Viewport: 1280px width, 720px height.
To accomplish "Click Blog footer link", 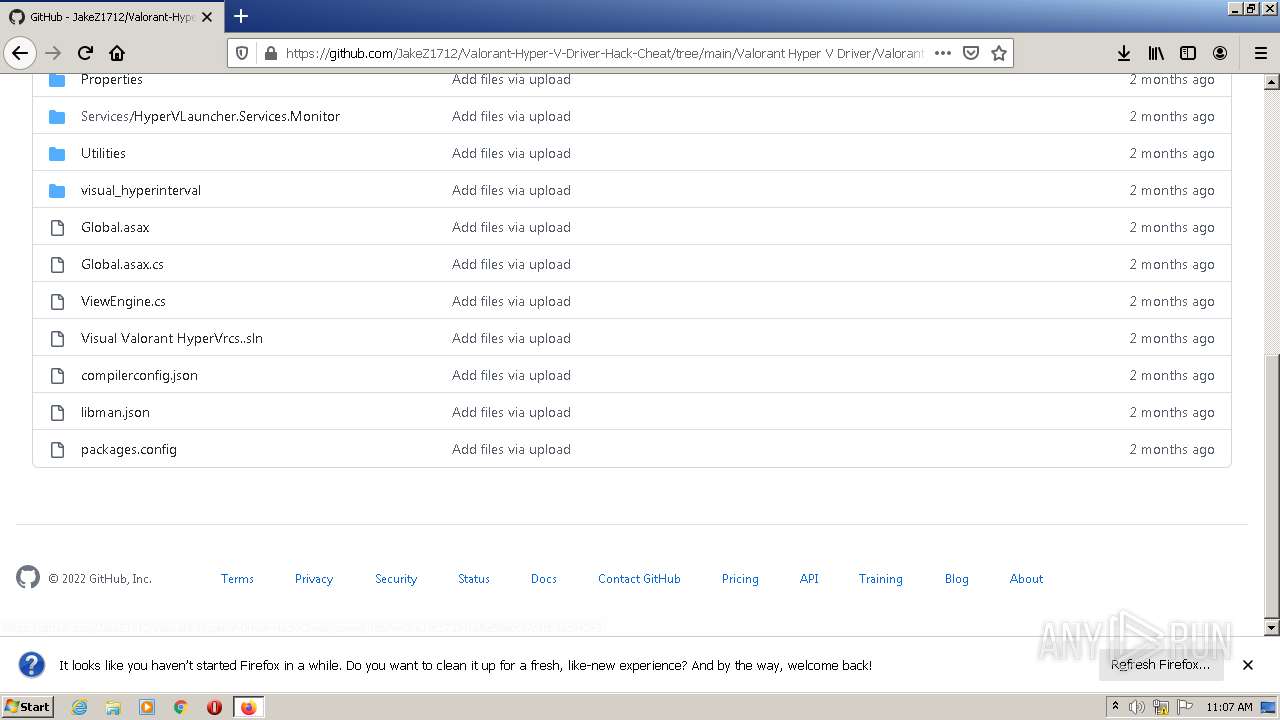I will (x=956, y=578).
